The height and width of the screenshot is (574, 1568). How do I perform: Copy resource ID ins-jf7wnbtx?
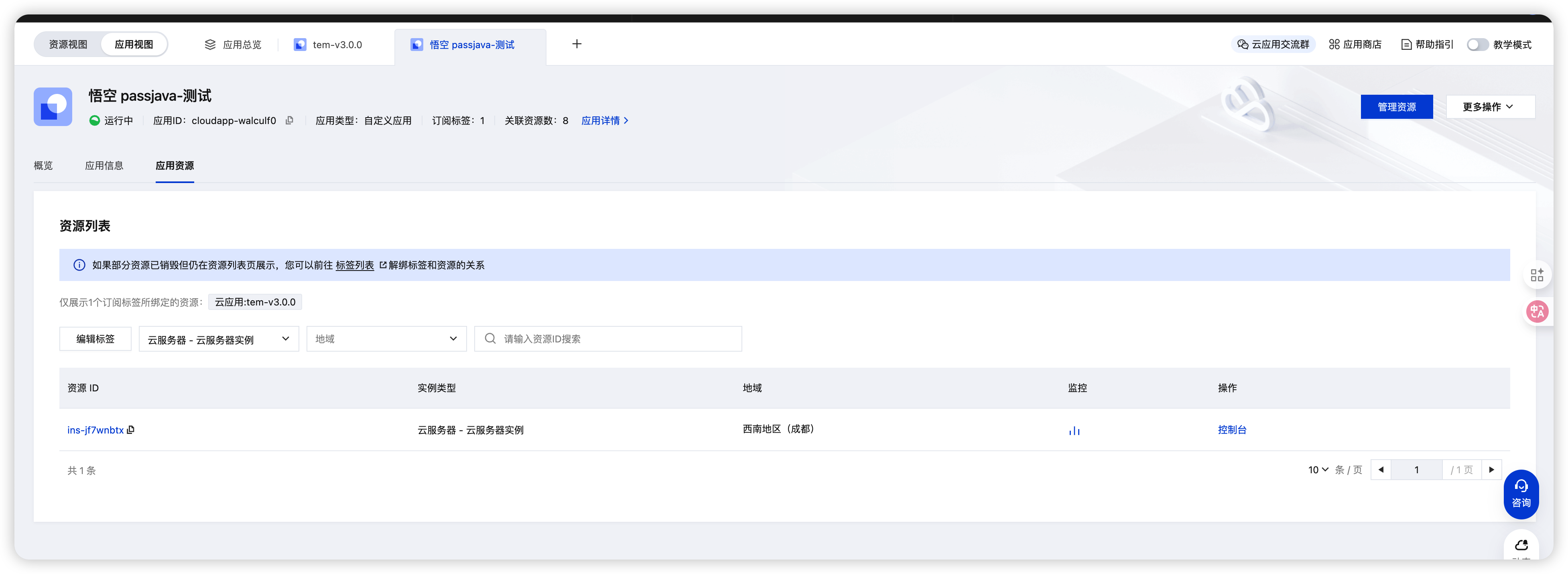[131, 430]
